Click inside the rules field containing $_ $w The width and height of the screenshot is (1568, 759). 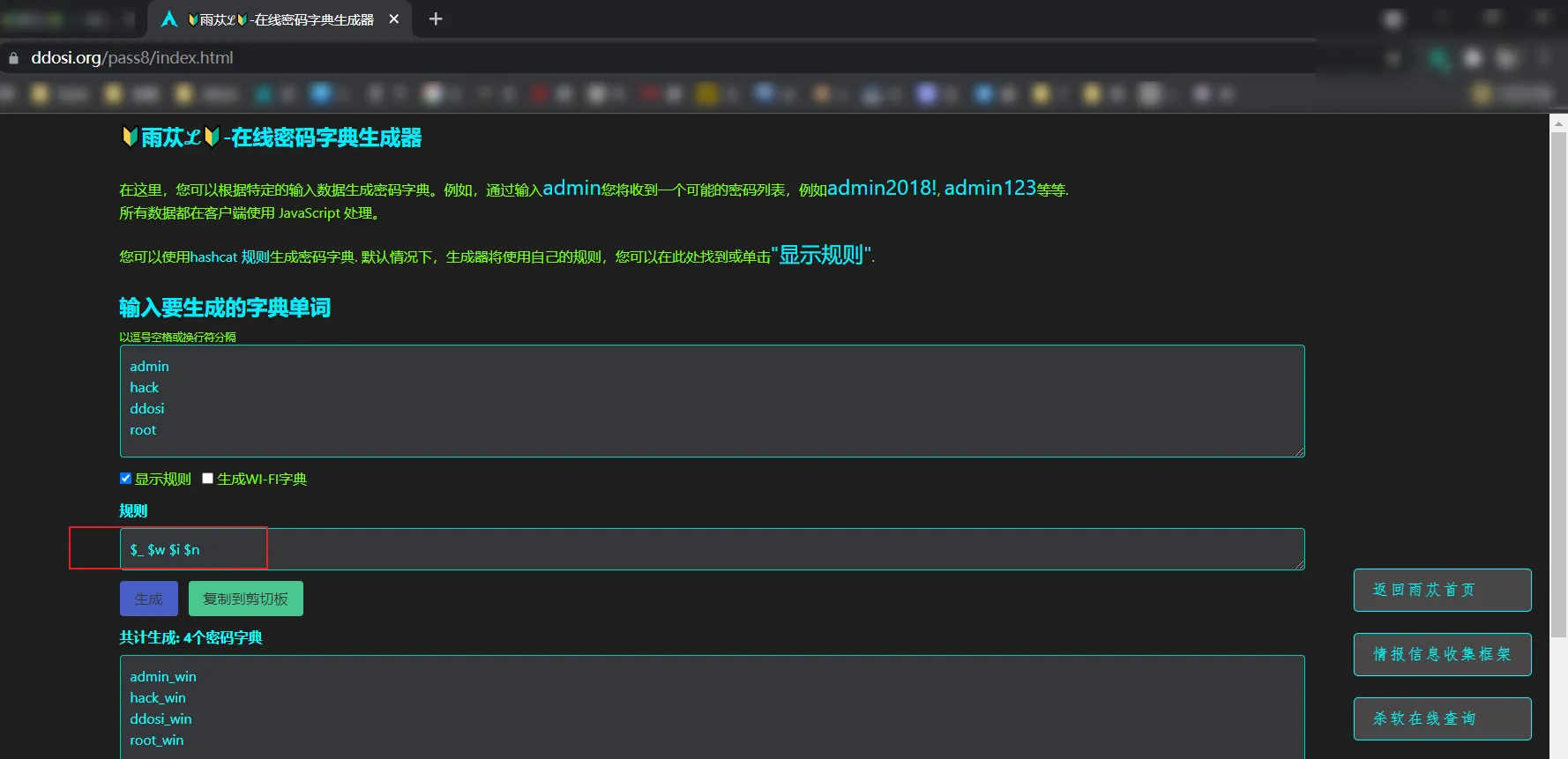point(712,549)
